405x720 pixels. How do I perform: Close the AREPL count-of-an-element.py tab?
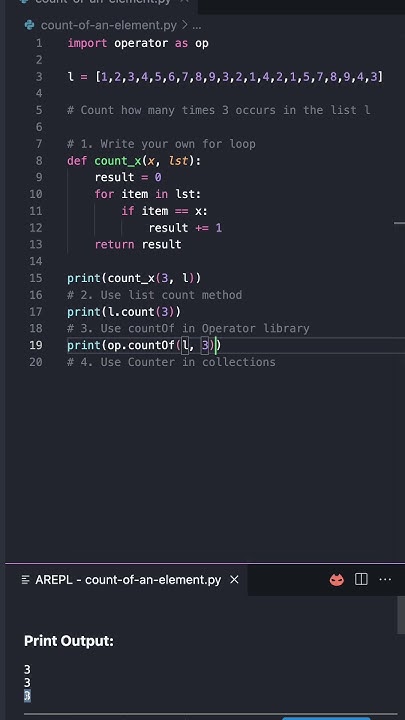[234, 579]
